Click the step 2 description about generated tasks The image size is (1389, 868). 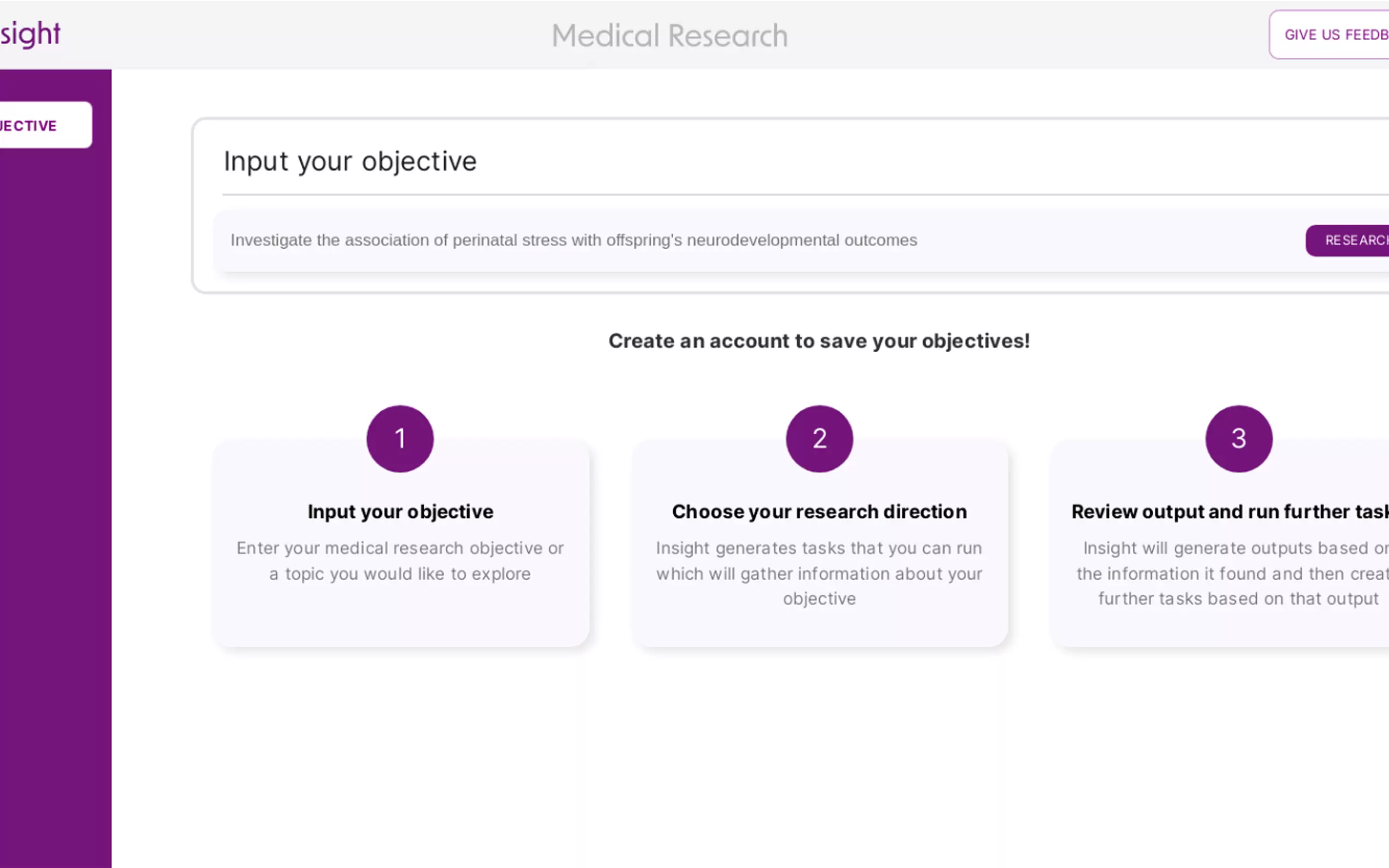pyautogui.click(x=819, y=573)
